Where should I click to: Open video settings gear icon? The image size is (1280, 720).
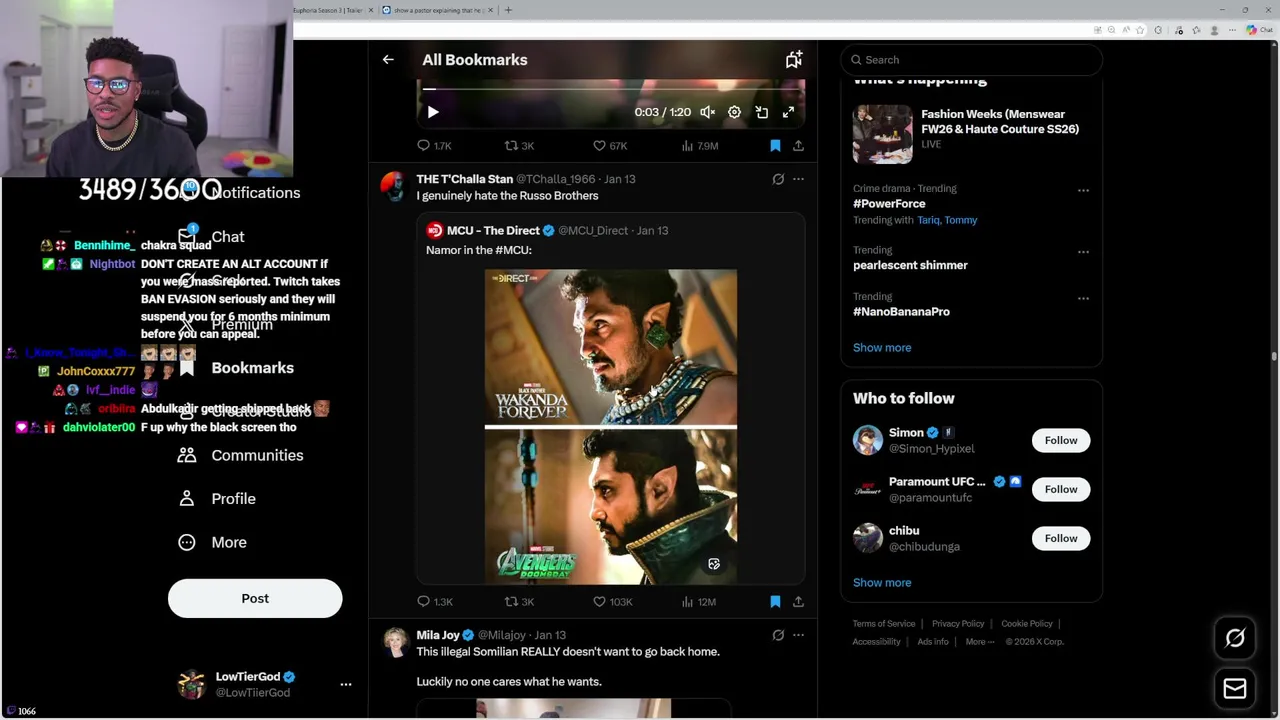[x=734, y=112]
